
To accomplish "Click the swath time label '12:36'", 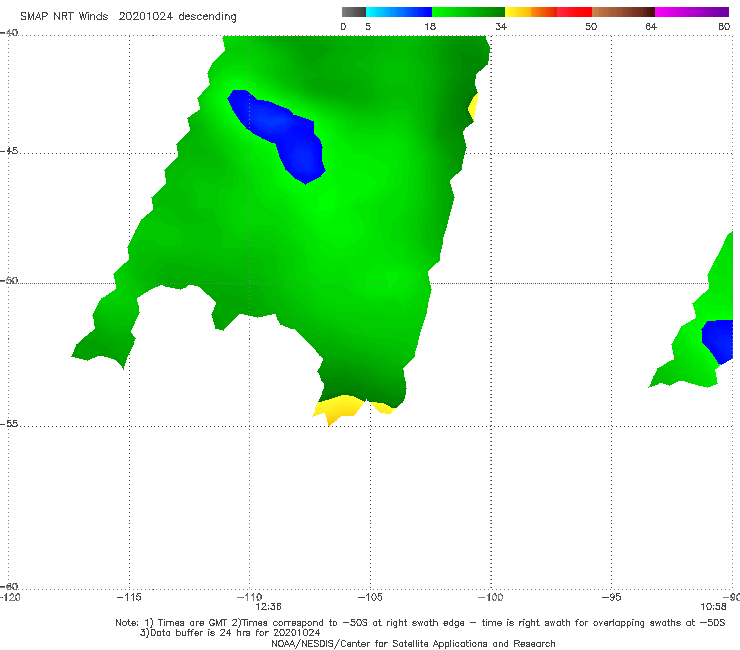I will pos(268,607).
